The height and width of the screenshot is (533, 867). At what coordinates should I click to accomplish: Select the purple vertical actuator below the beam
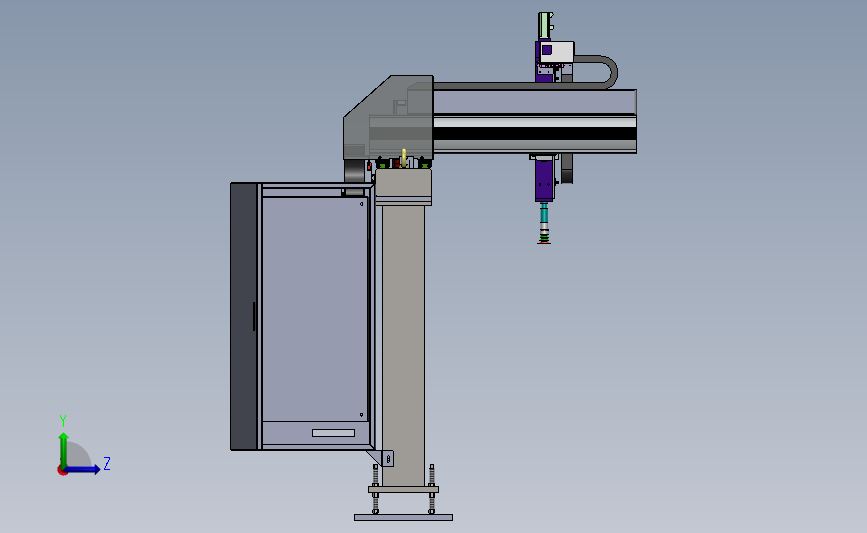[545, 180]
